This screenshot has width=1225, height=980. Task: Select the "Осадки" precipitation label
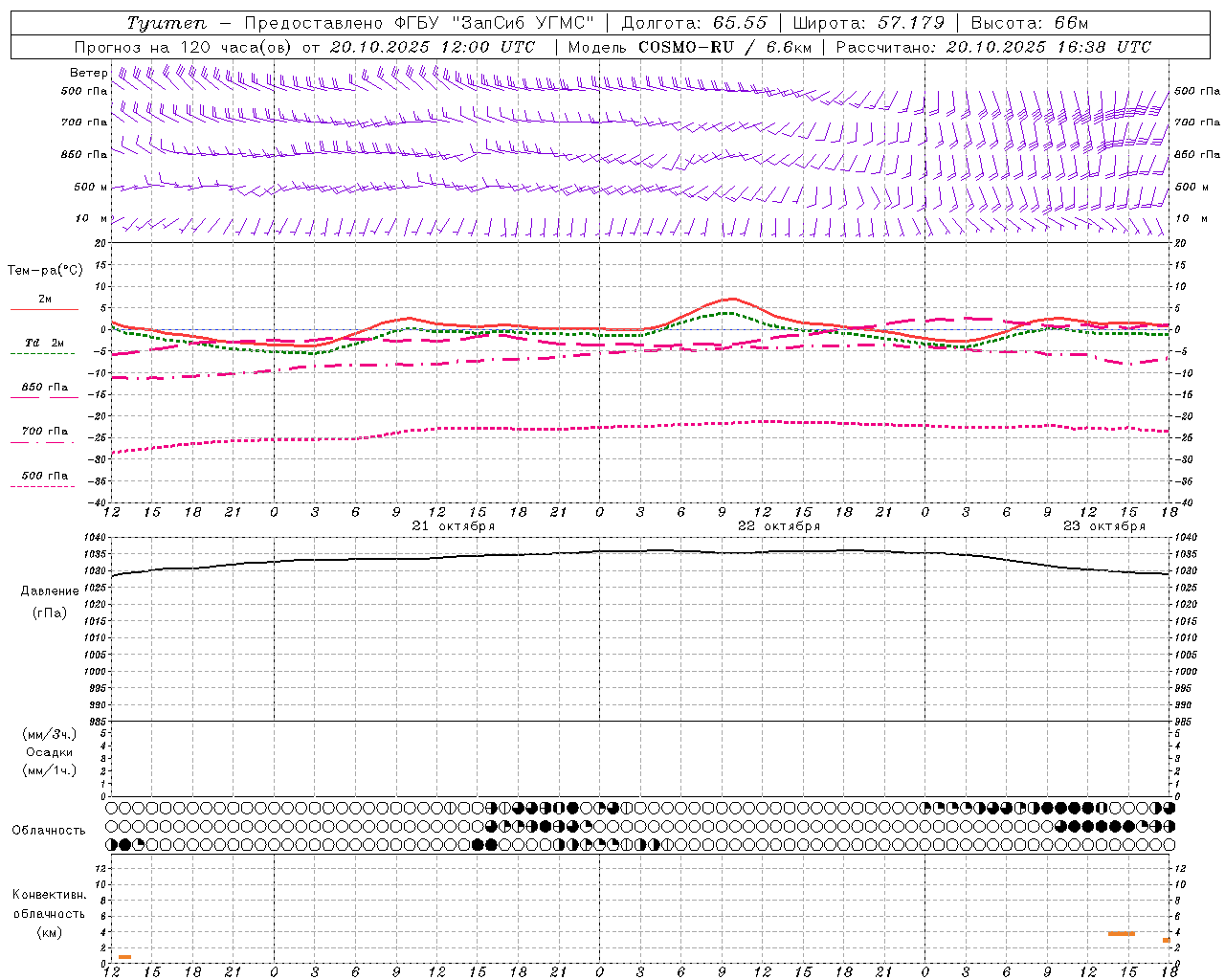pyautogui.click(x=50, y=752)
